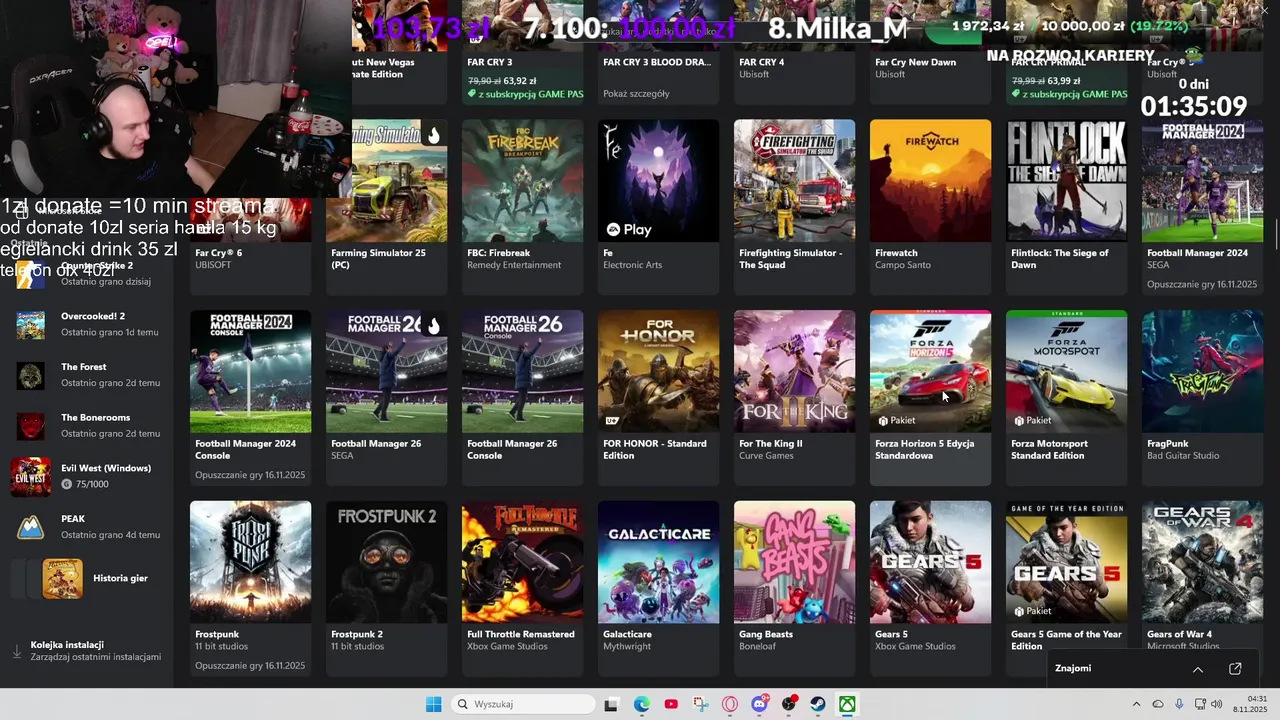Viewport: 1280px width, 720px height.
Task: Click the EA Play badge on Fe
Action: [629, 229]
